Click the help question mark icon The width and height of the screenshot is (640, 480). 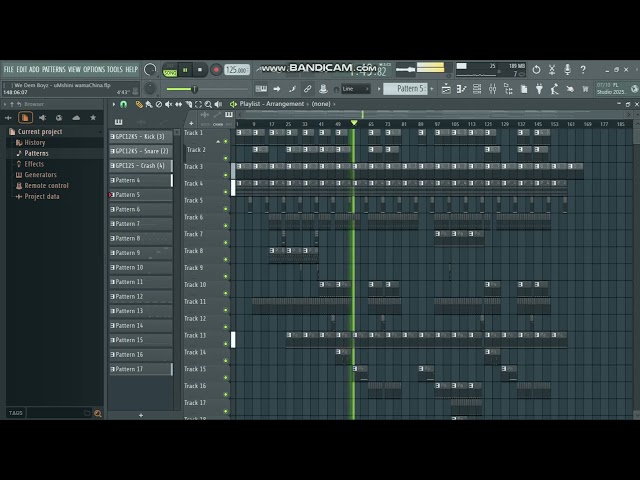pos(583,69)
